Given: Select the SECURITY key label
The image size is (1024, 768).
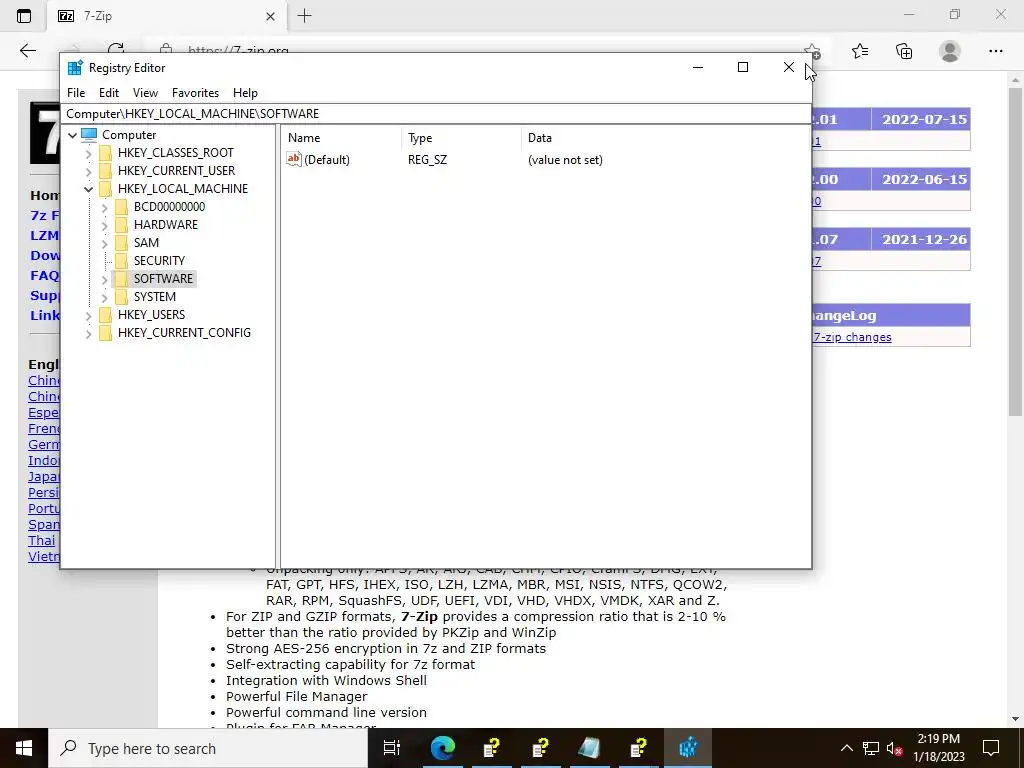Looking at the screenshot, I should (x=159, y=261).
